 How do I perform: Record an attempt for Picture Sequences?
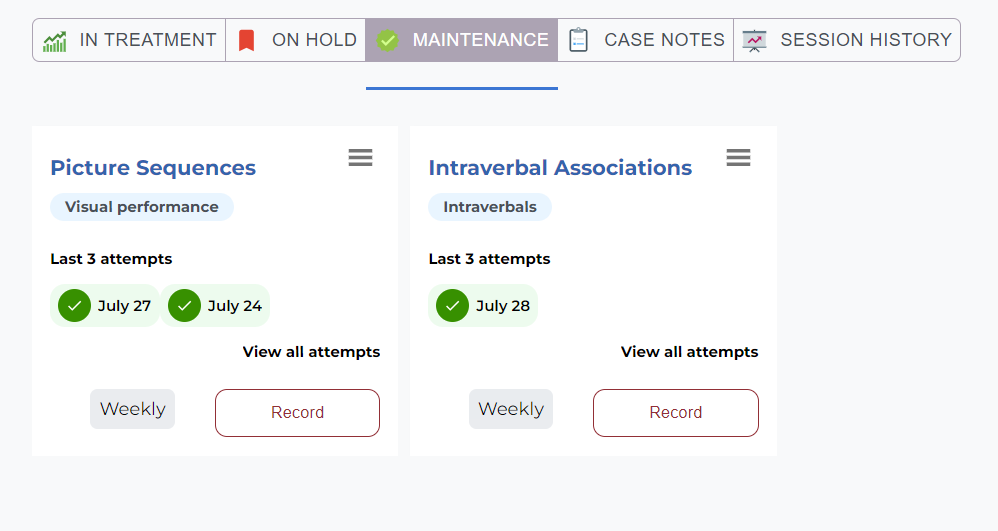tap(297, 413)
